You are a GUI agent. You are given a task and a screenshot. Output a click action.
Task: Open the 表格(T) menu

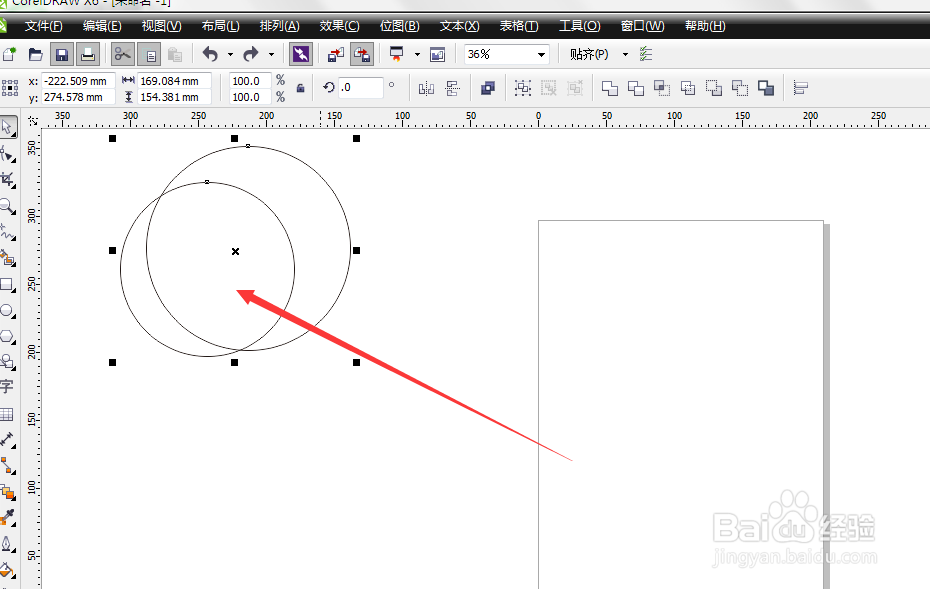[x=519, y=26]
